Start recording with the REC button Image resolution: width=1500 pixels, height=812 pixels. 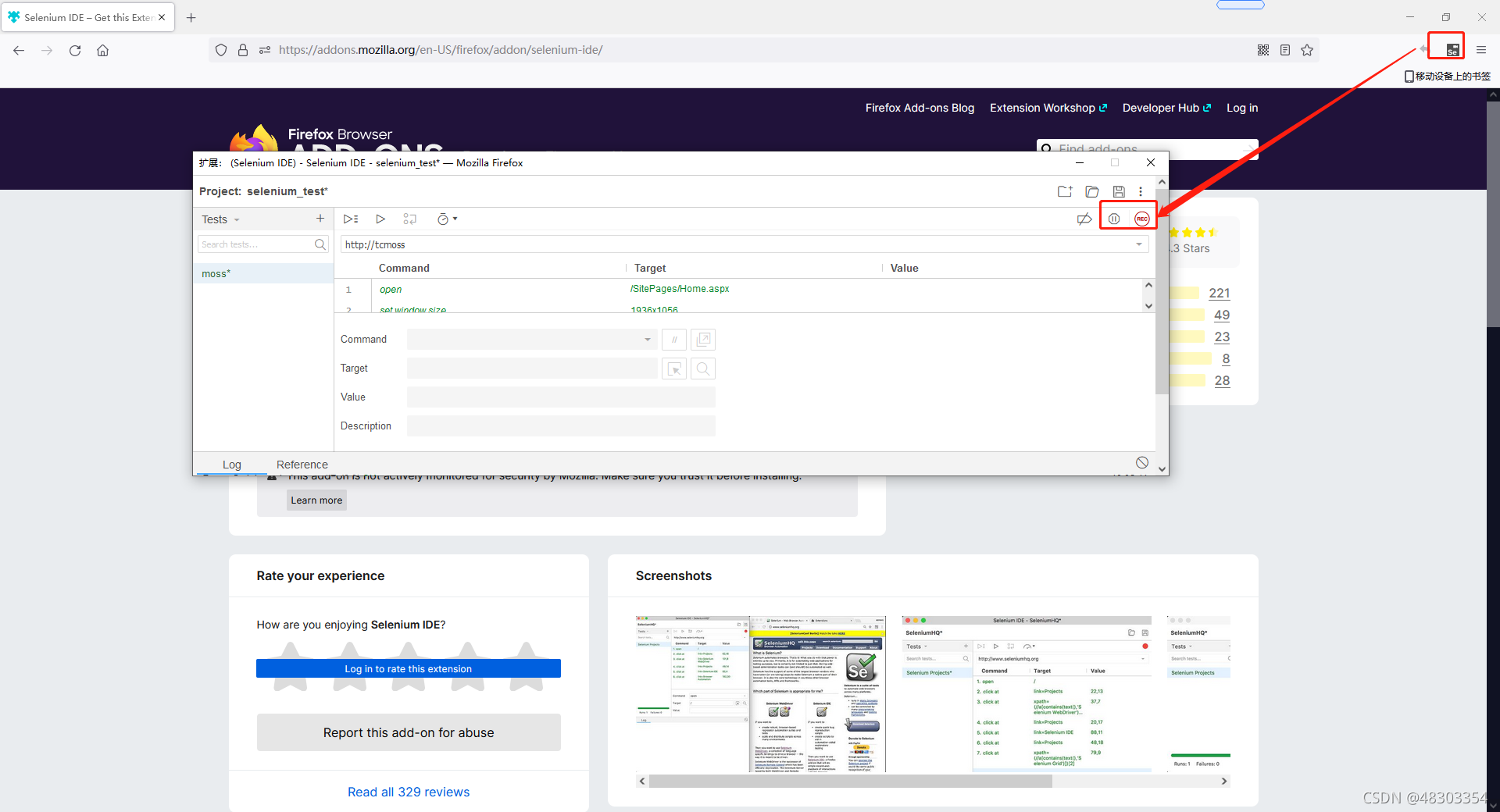pyautogui.click(x=1142, y=219)
